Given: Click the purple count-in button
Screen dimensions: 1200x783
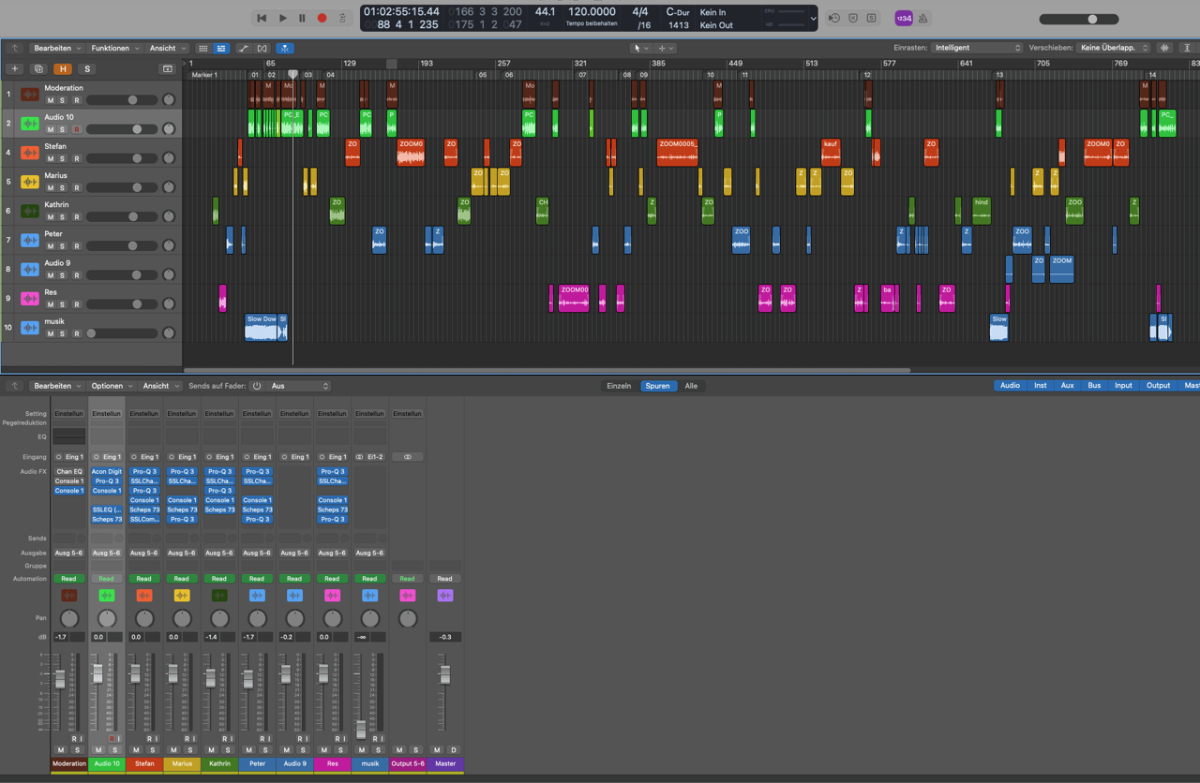Looking at the screenshot, I should 903,18.
